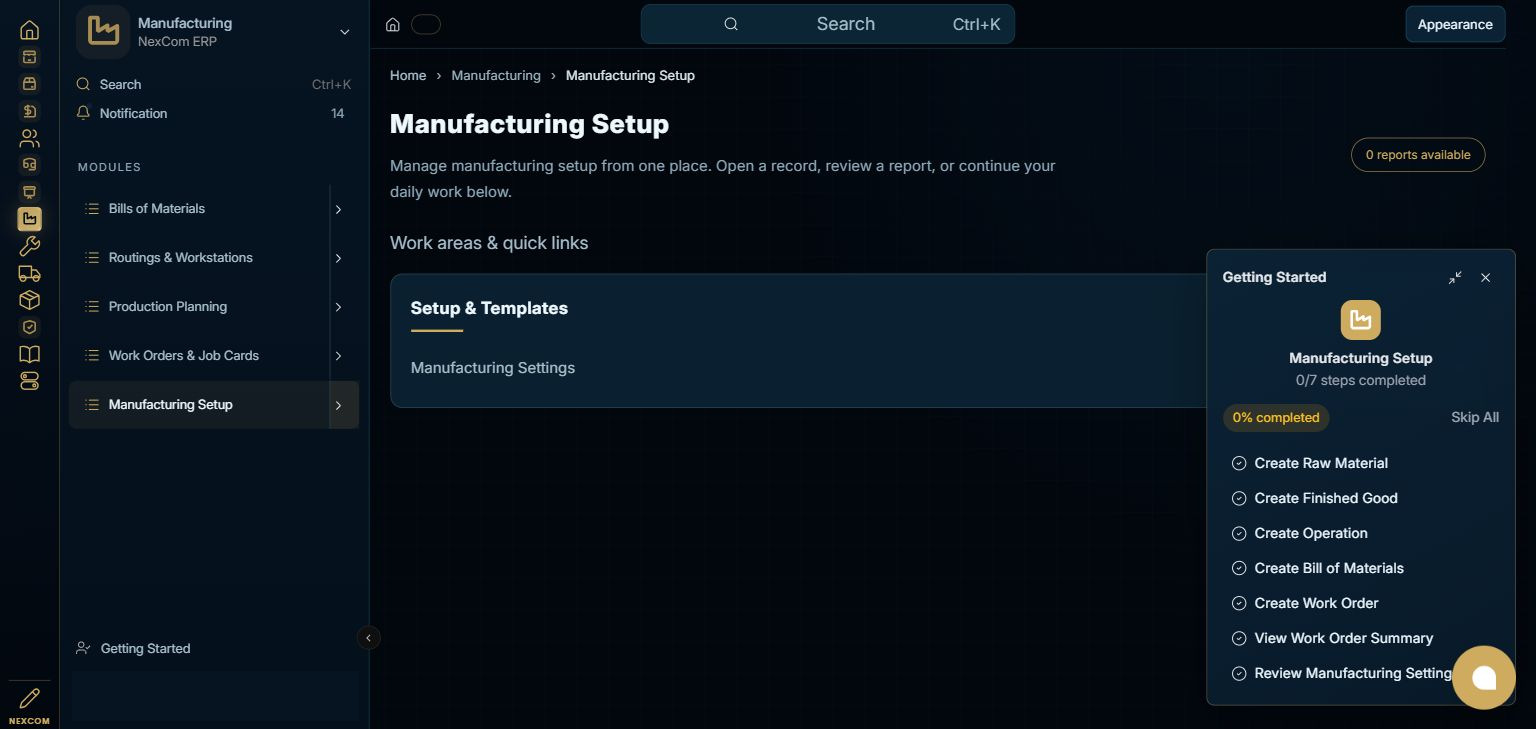This screenshot has height=729, width=1536.
Task: Check off Create Work Order step
Action: pyautogui.click(x=1239, y=603)
